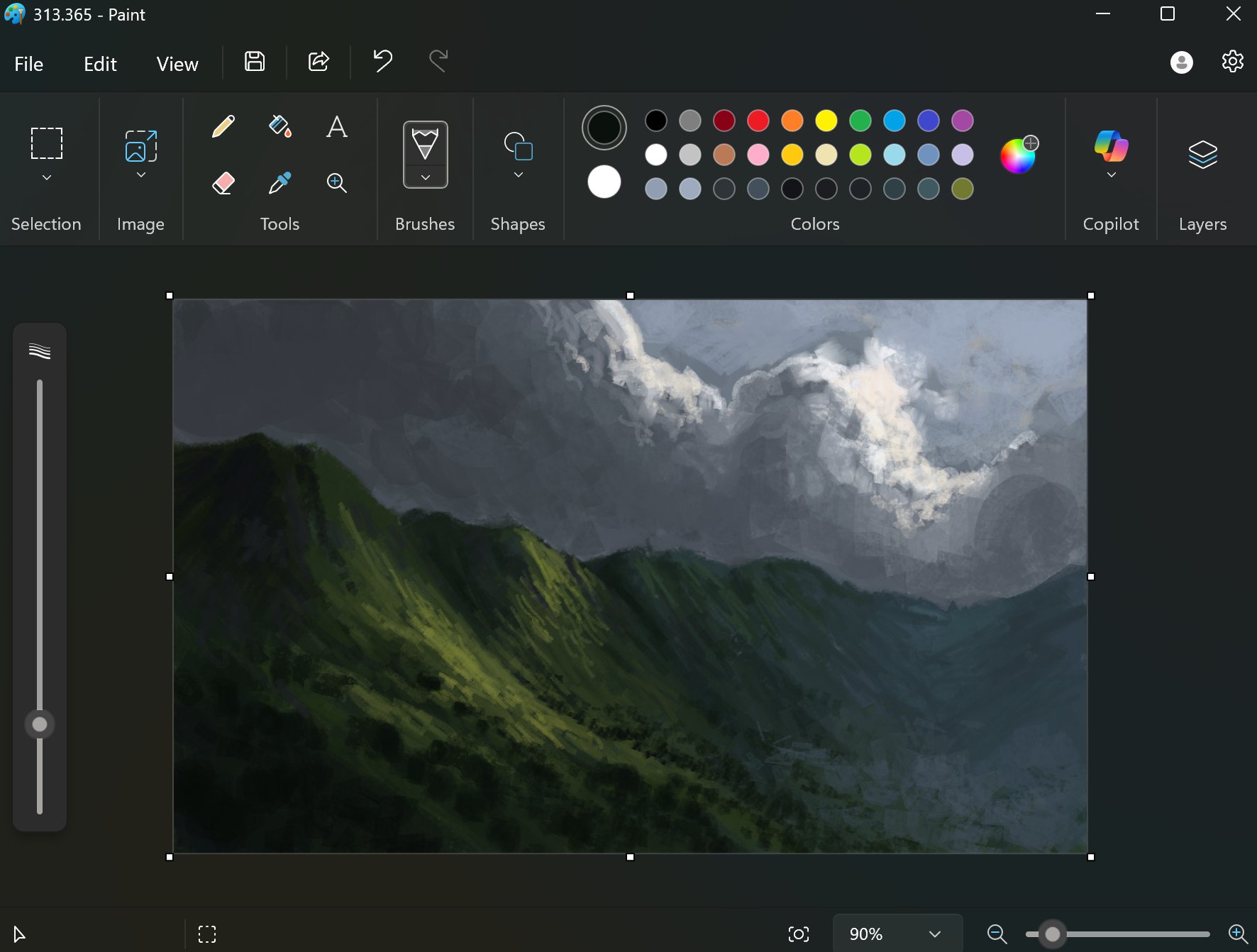Open the Edit menu

coord(100,64)
